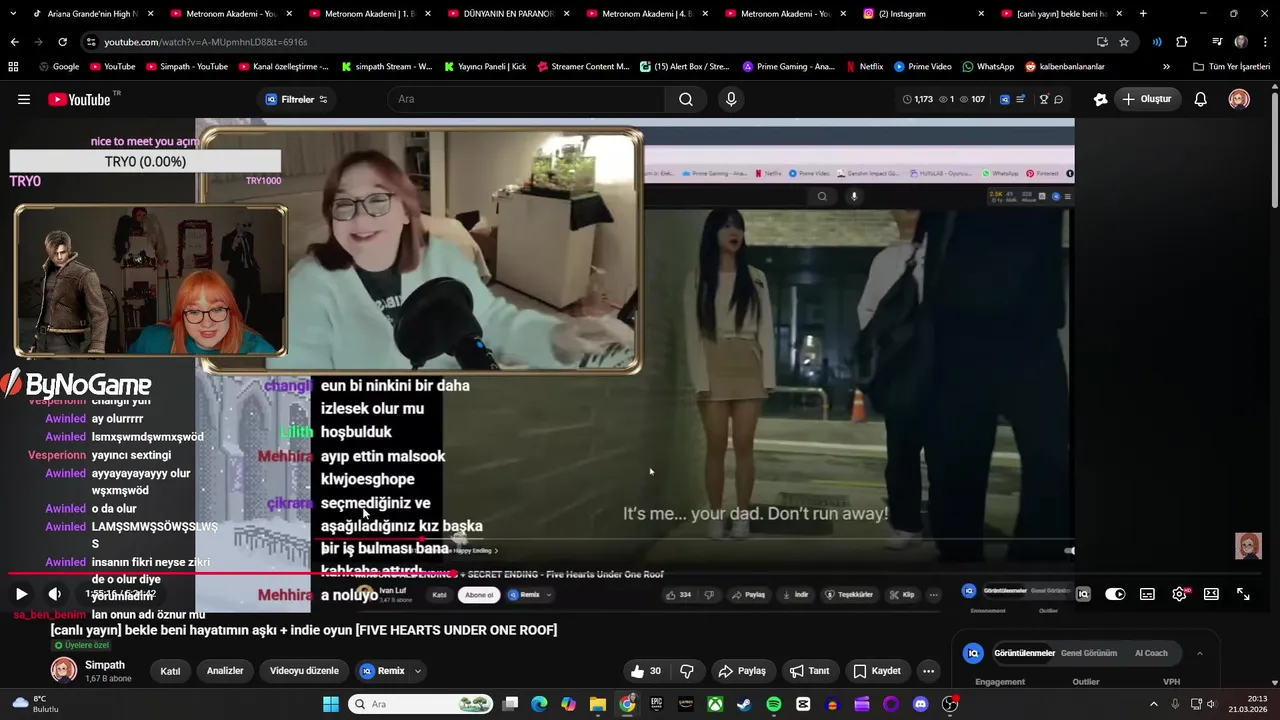Switch to DÜNYANIN EN PARANOR tab
The image size is (1280, 720).
[x=508, y=14]
